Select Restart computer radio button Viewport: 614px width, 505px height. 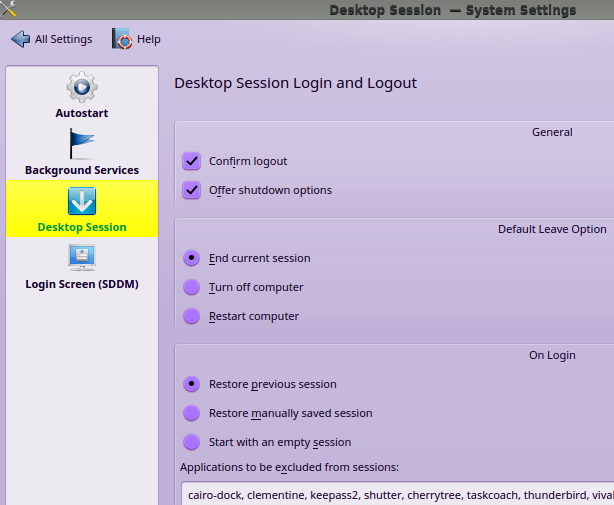(x=192, y=316)
